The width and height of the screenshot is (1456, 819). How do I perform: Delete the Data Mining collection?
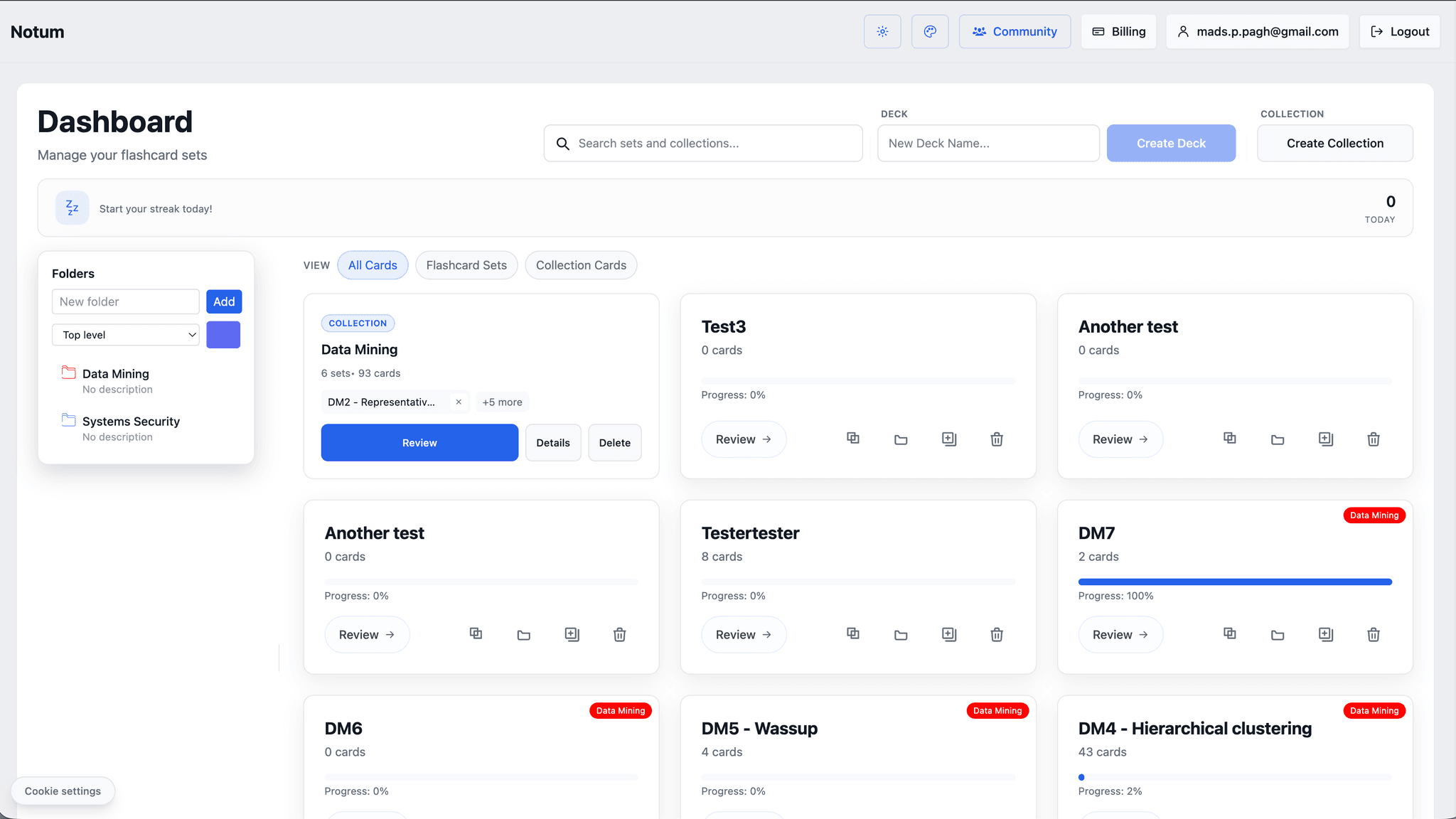(x=615, y=443)
